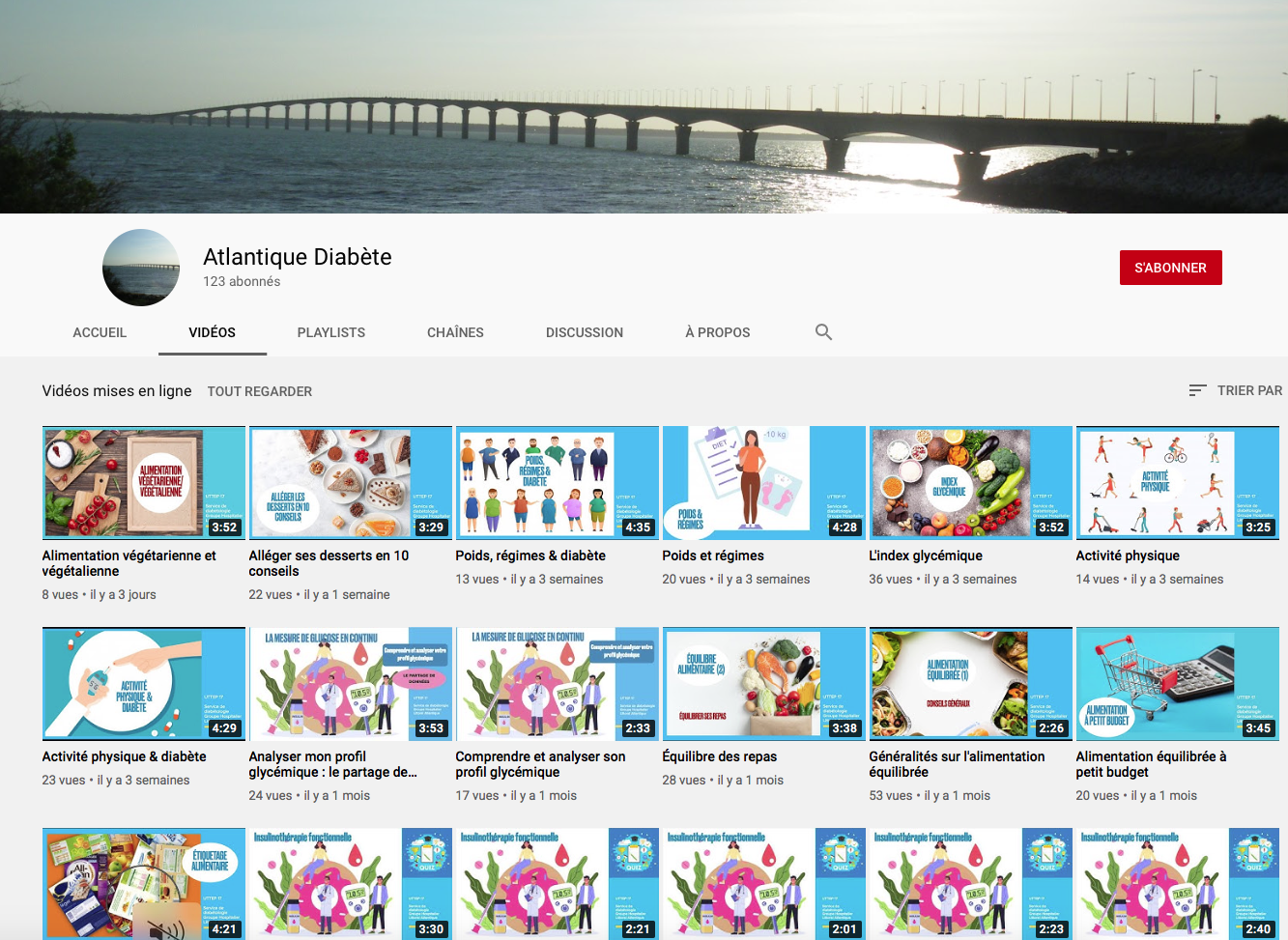Click title Analyser mon profil glycémique
1288x940 pixels.
[x=332, y=764]
